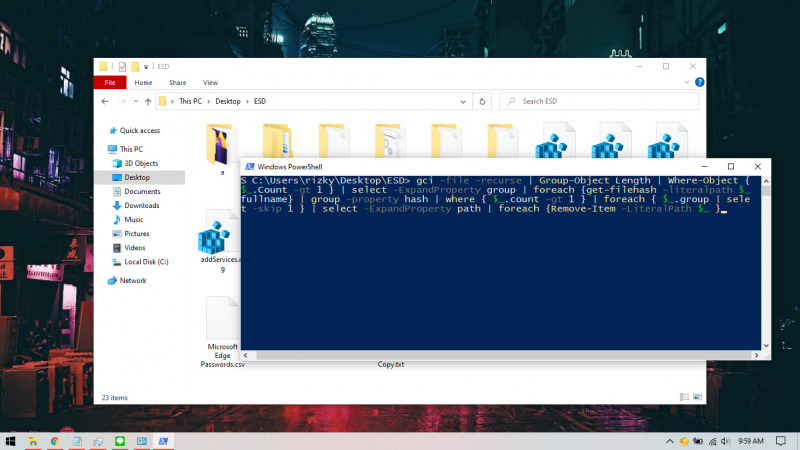Open Explorer Help question mark icon

coord(699,82)
